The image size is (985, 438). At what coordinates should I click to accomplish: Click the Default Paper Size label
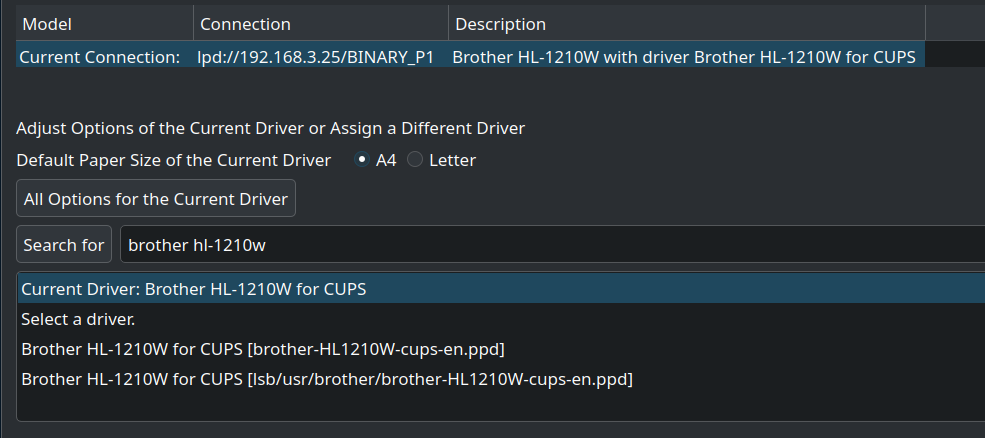pyautogui.click(x=174, y=160)
